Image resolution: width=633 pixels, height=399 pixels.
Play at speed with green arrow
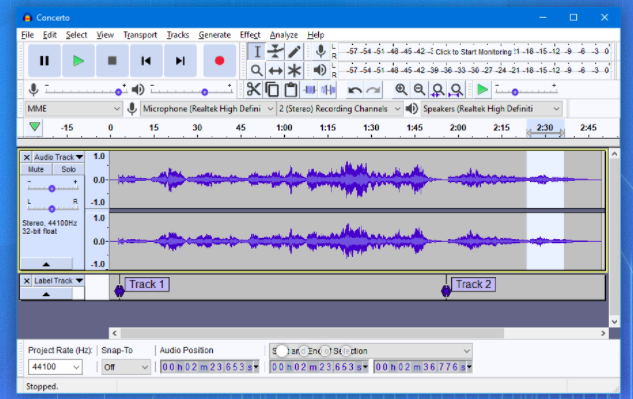(482, 90)
